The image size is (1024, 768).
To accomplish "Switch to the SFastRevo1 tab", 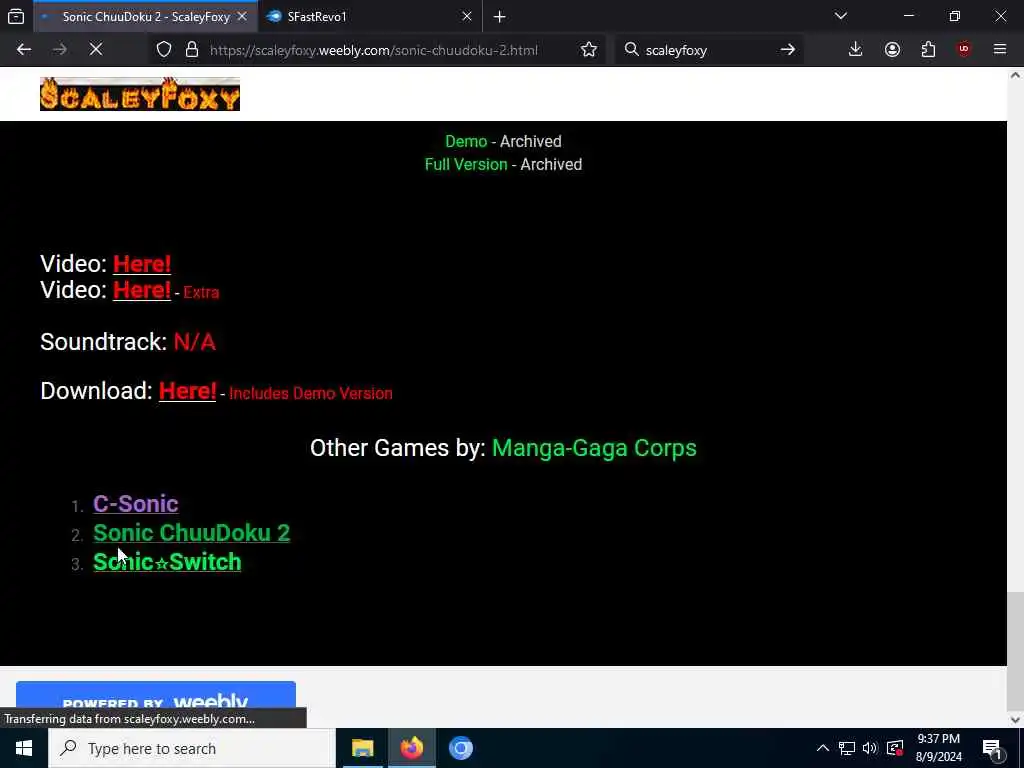I will [x=370, y=17].
